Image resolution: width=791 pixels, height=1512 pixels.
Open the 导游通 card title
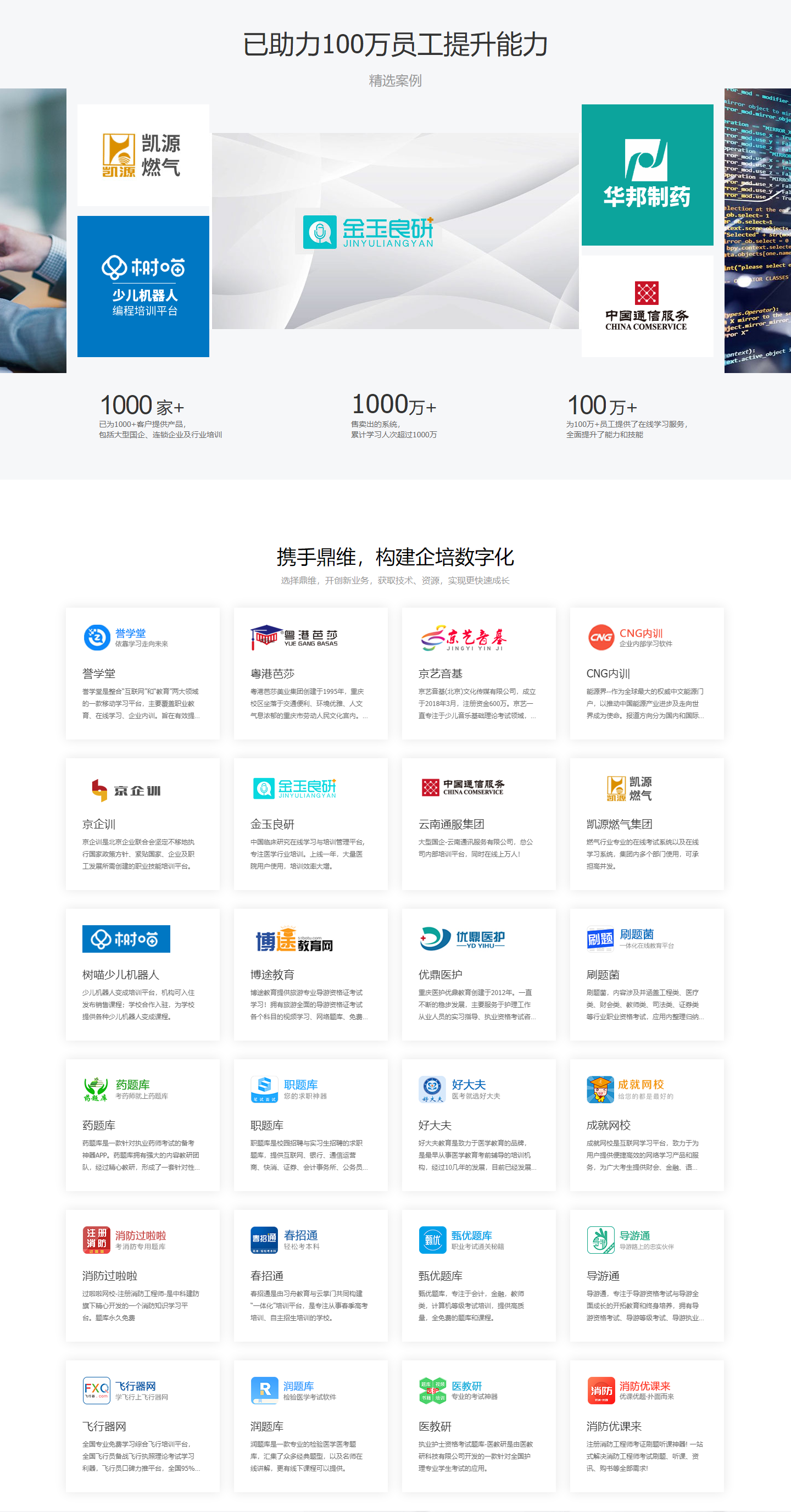(603, 1275)
